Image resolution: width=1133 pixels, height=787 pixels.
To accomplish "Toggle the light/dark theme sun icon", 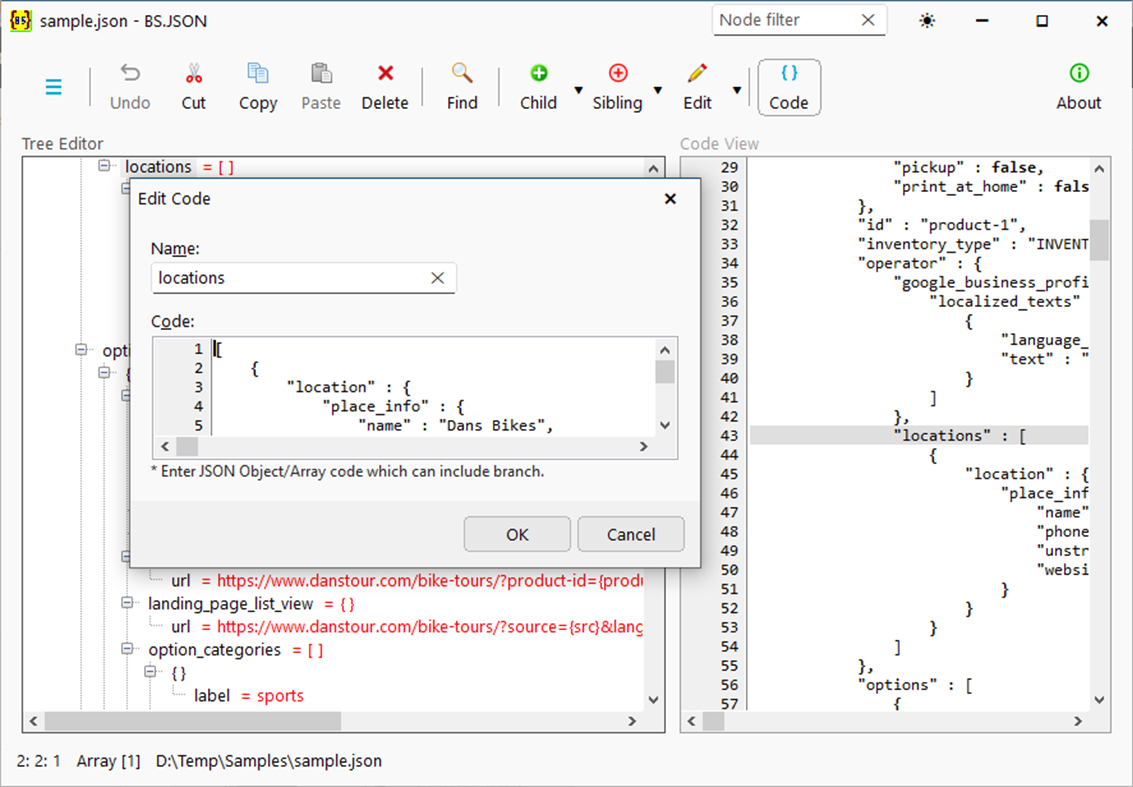I will point(927,21).
